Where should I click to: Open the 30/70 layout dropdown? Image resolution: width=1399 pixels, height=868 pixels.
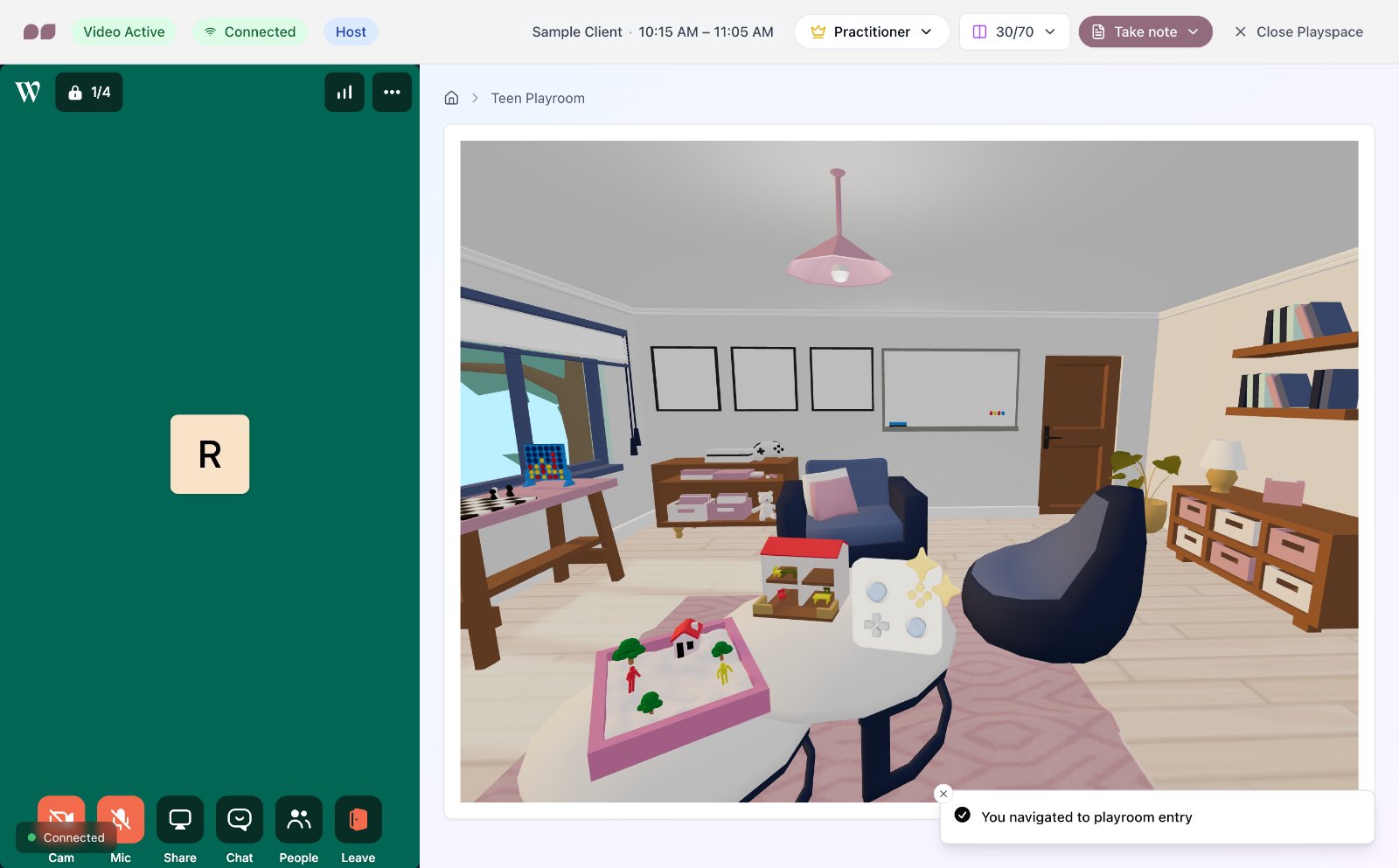pos(1014,31)
